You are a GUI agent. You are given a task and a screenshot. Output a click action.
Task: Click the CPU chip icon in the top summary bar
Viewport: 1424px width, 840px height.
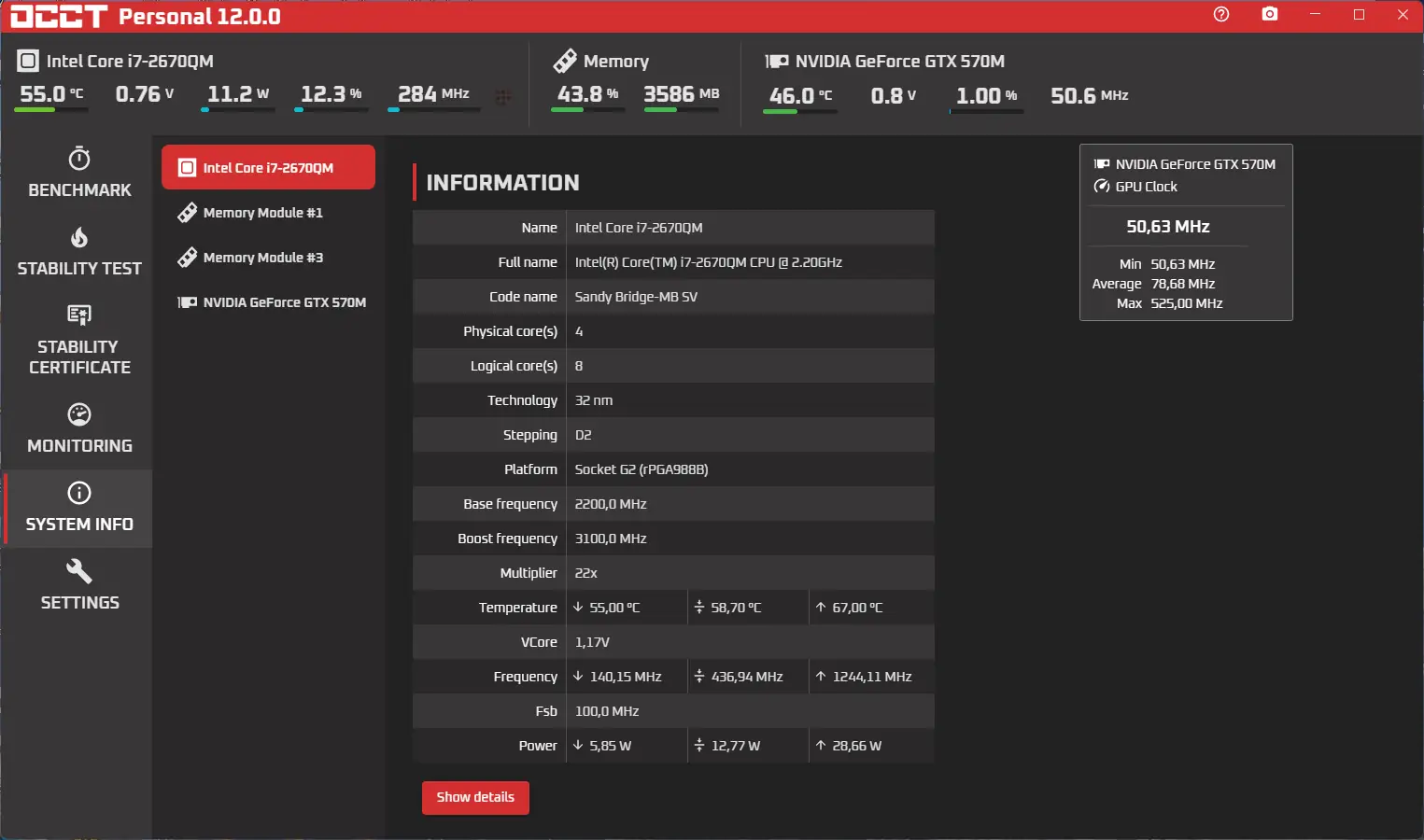(x=28, y=61)
